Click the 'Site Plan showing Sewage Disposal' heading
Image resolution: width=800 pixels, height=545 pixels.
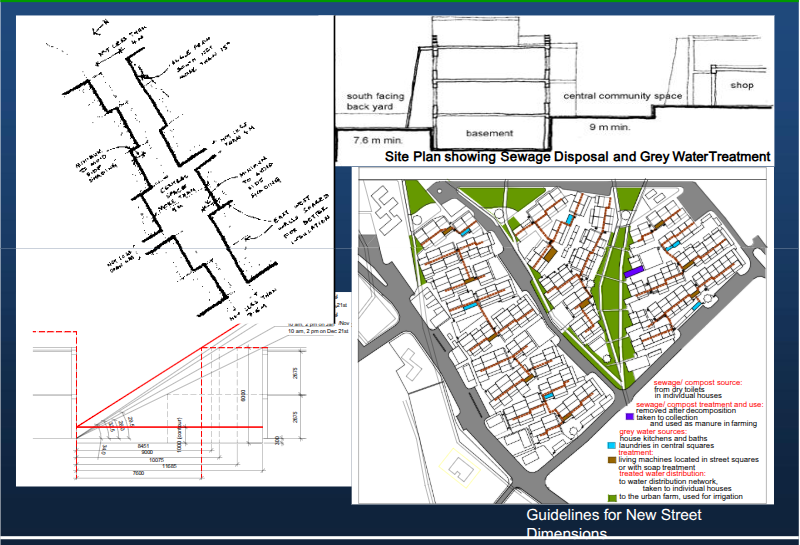578,157
